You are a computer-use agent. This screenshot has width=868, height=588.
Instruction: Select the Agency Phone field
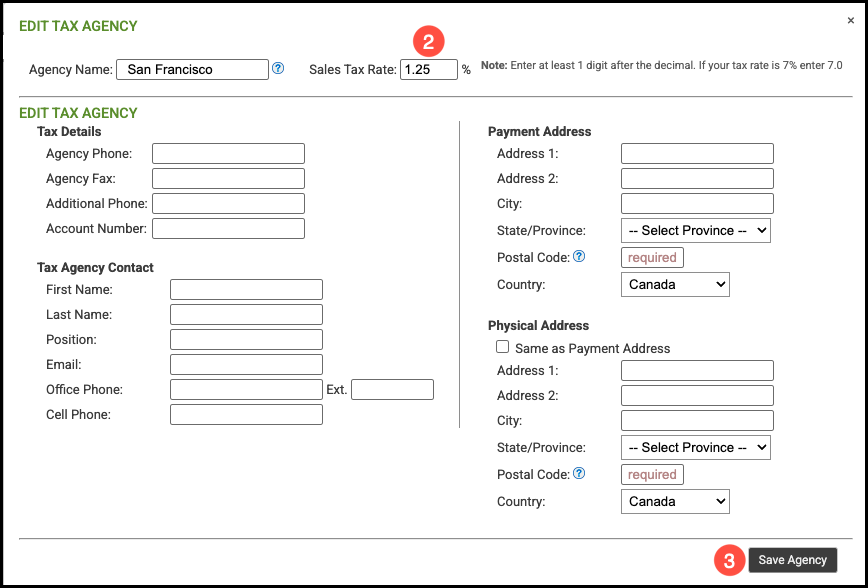(229, 153)
